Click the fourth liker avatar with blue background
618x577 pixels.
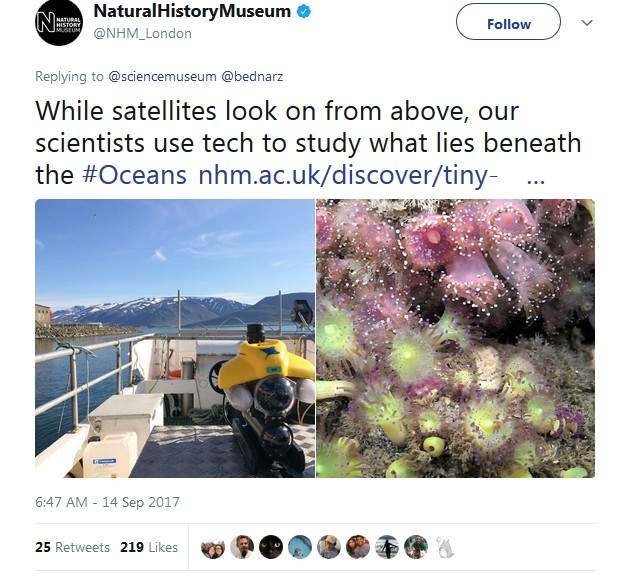click(x=299, y=547)
